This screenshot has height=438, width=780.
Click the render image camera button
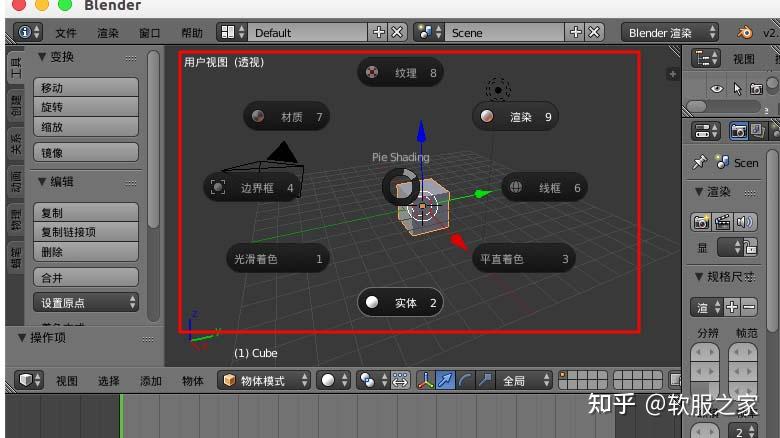[701, 222]
